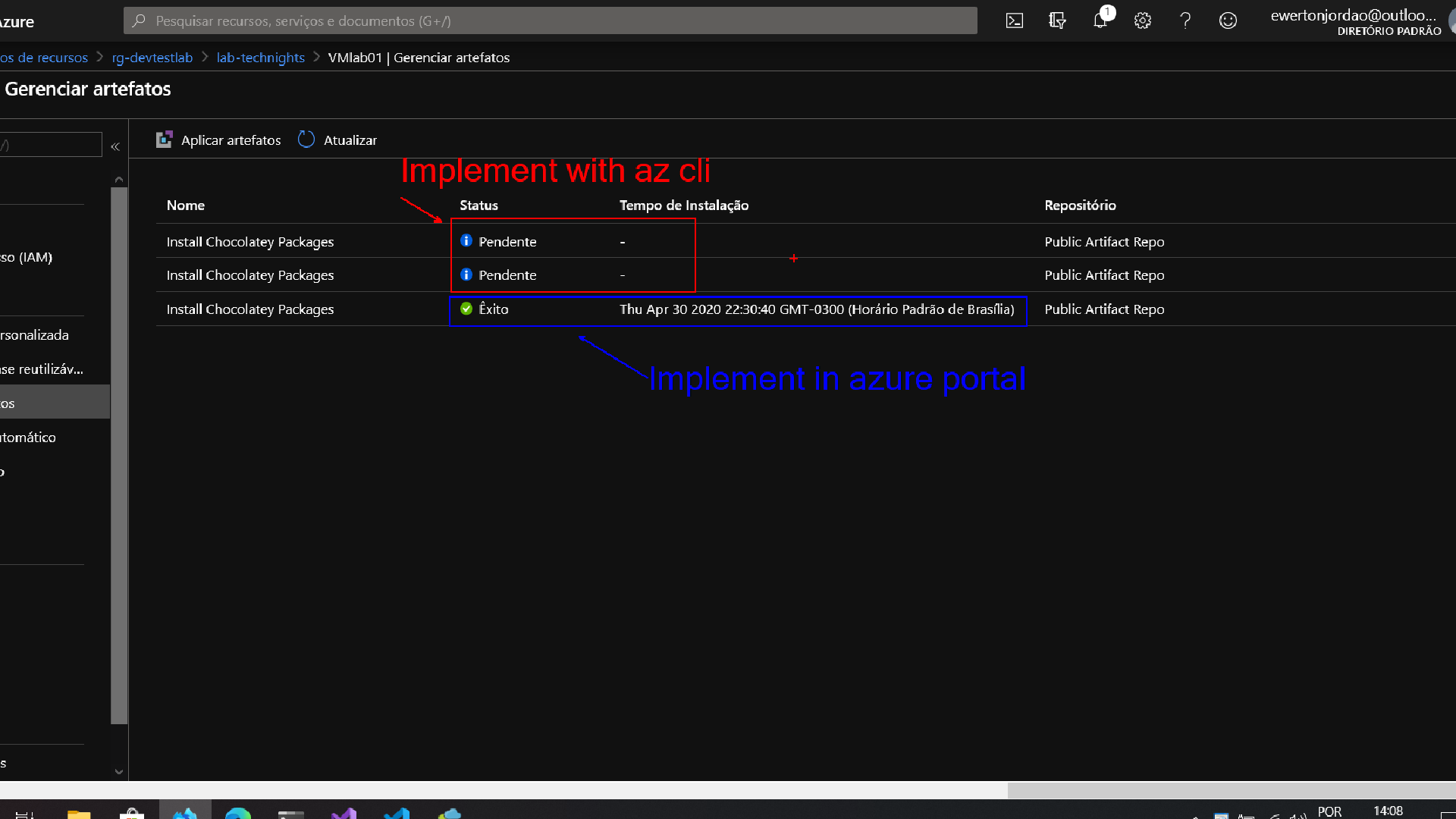Click the feedback smiley icon
Screen dimensions: 1456x819
point(1228,21)
